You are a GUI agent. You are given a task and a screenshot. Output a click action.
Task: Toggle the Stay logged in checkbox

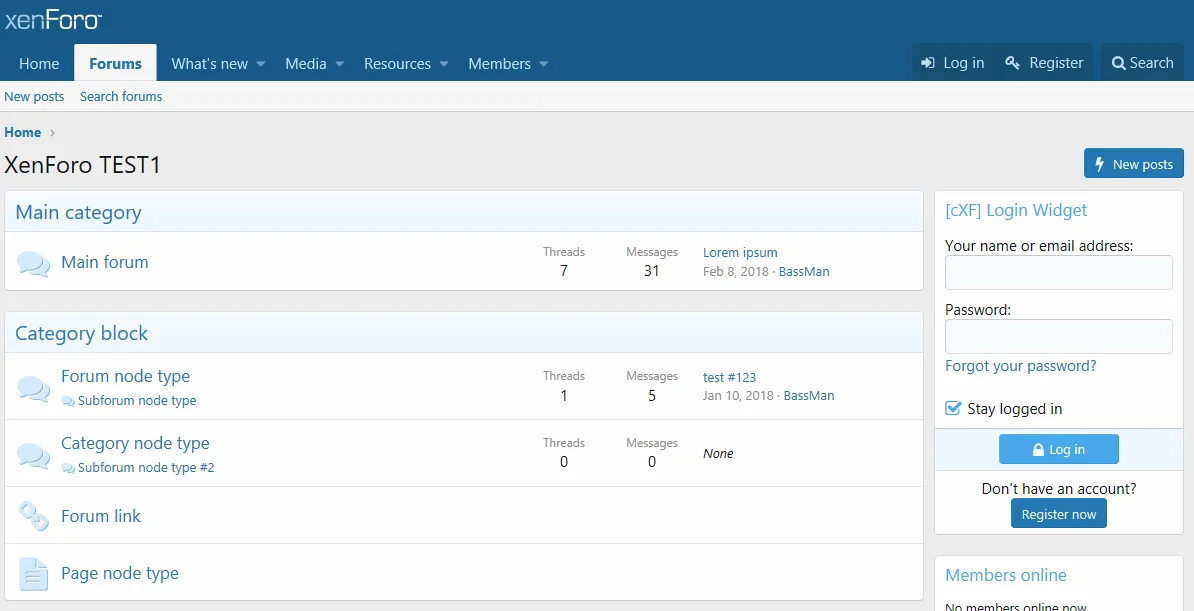pos(953,408)
